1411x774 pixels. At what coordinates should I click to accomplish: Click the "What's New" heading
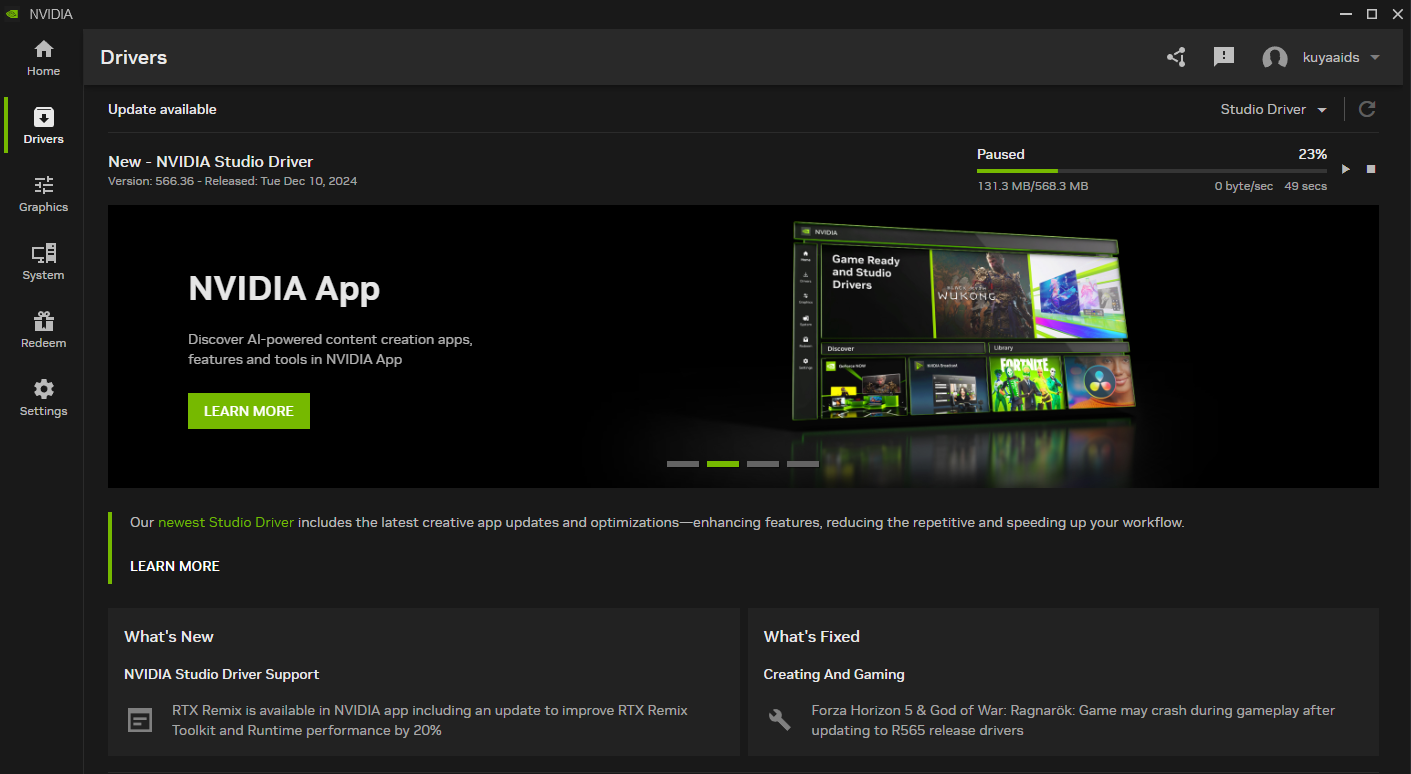169,636
